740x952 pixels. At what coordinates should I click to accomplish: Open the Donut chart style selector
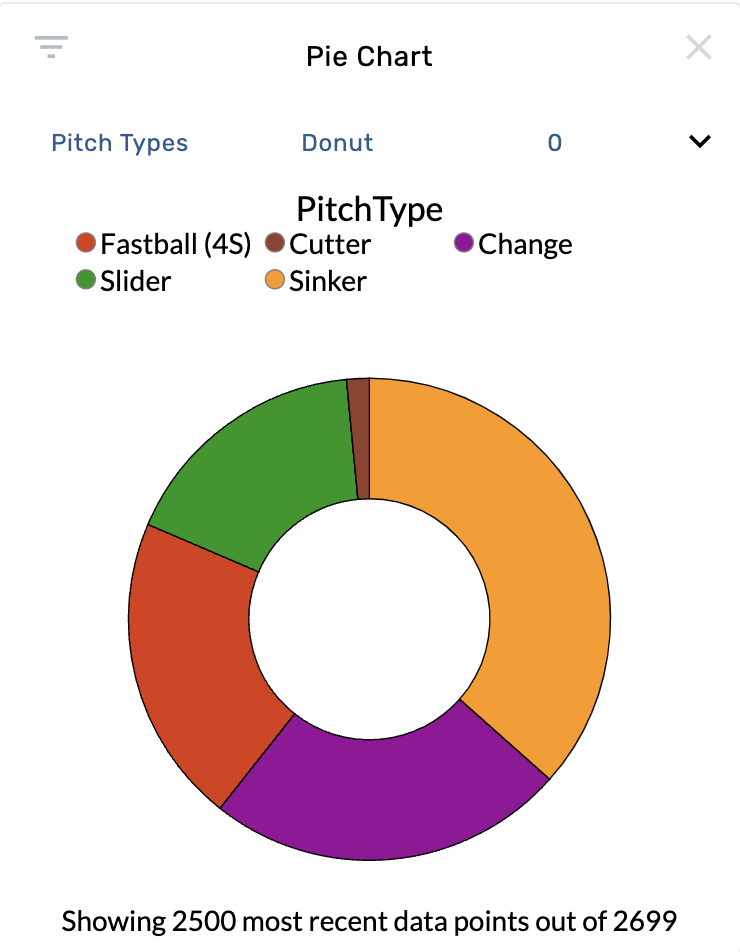click(x=337, y=142)
